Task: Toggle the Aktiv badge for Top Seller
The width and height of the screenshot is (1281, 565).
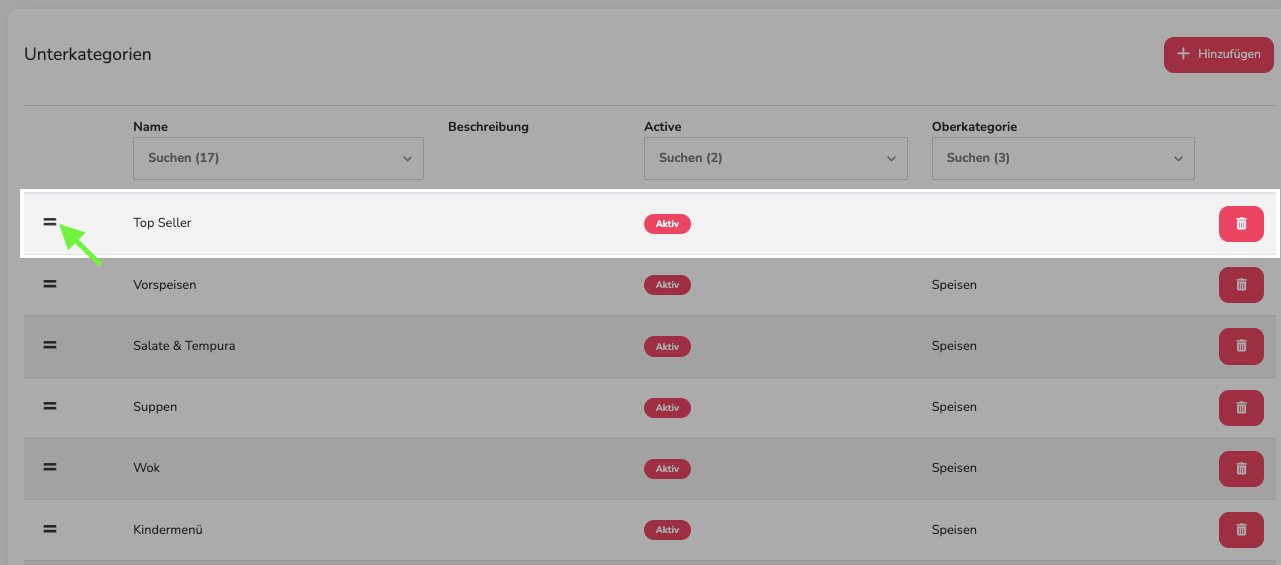Action: [667, 224]
